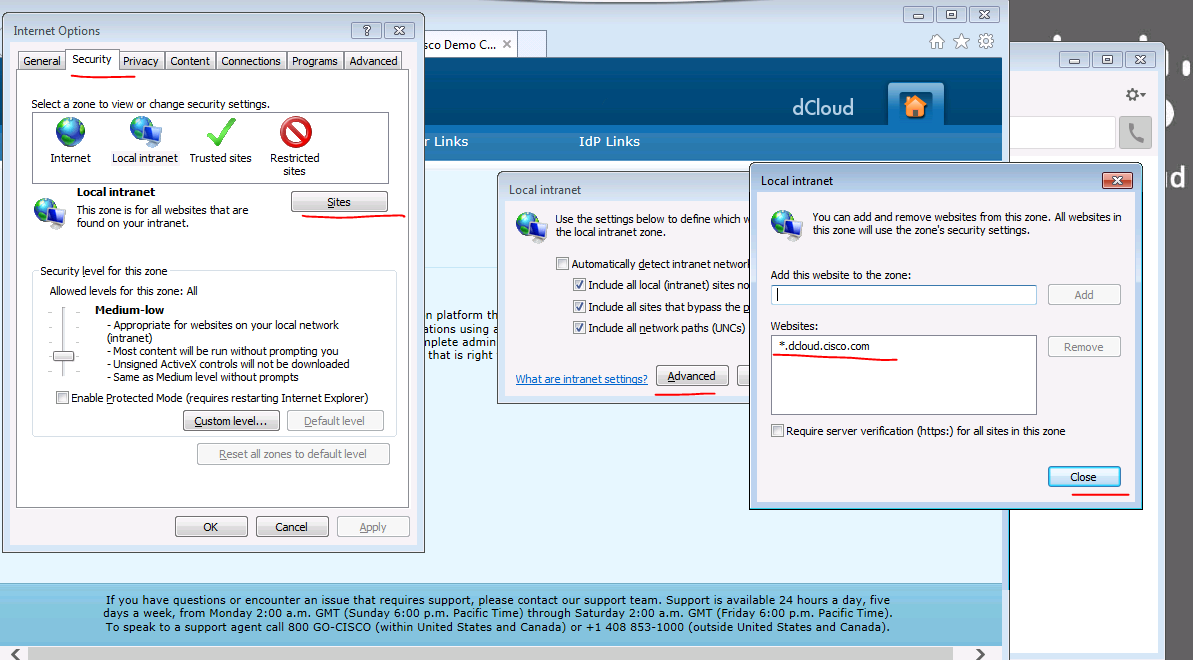1193x660 pixels.
Task: Open the browser Home icon in toolbar
Action: tap(937, 42)
